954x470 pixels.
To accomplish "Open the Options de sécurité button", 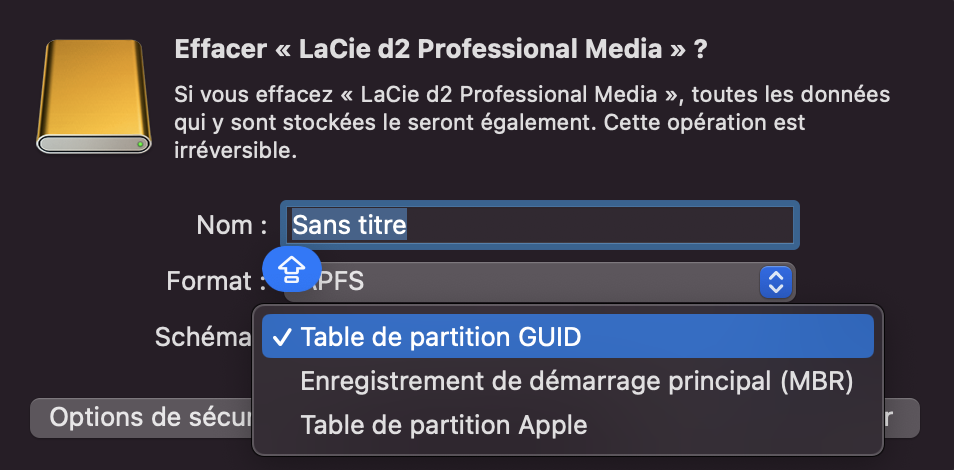I will tap(140, 417).
